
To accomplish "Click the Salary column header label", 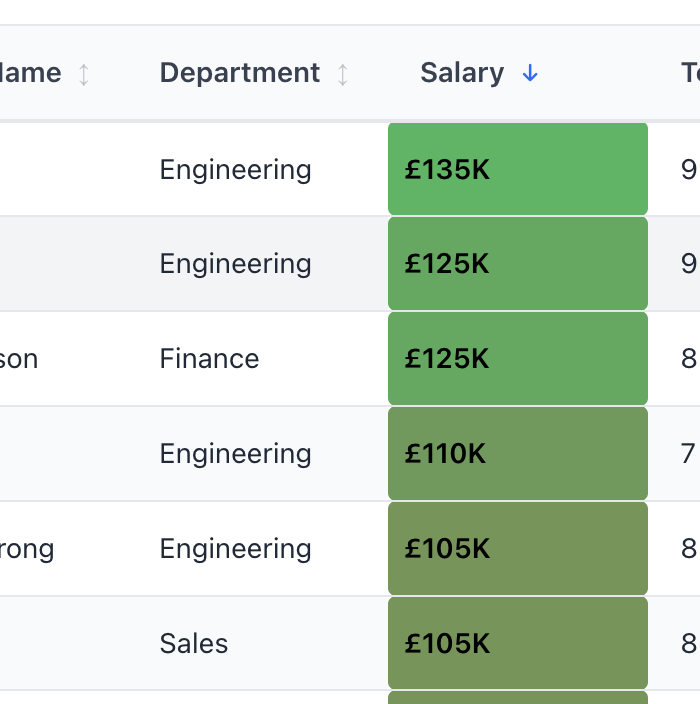I will click(x=462, y=74).
